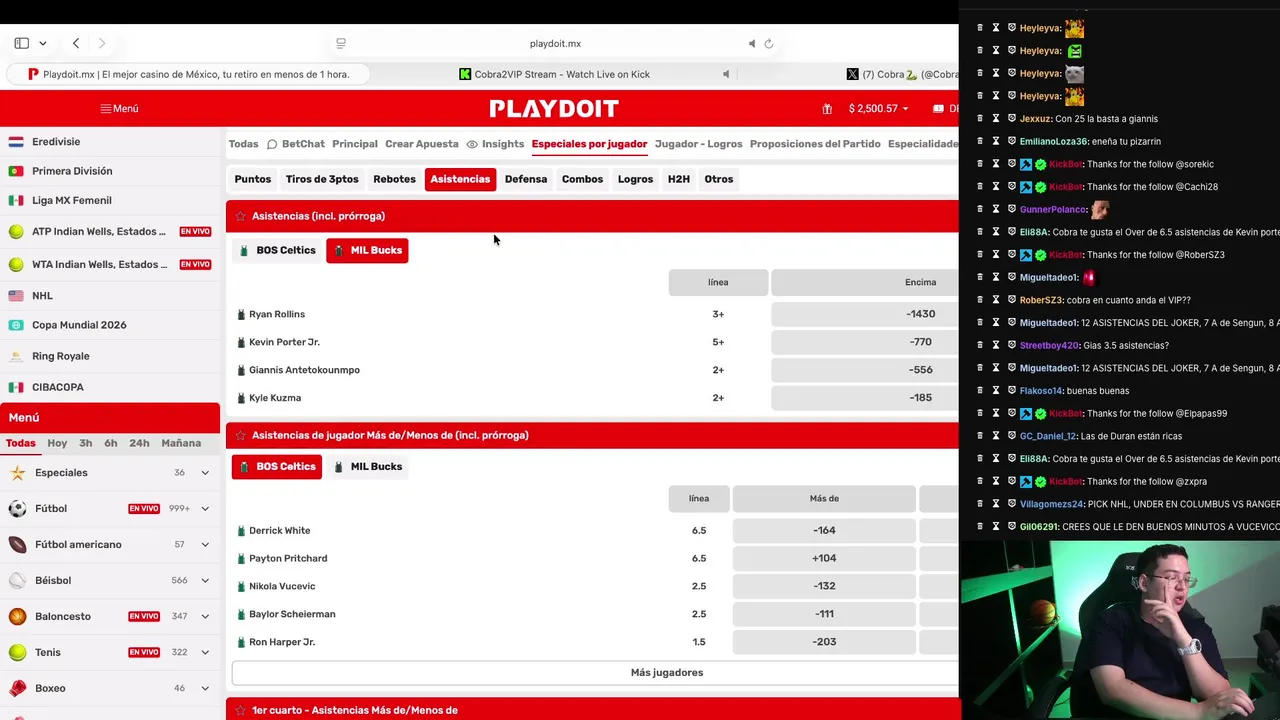Open the $2,500.57 balance dropdown
The height and width of the screenshot is (720, 1280).
pos(878,108)
